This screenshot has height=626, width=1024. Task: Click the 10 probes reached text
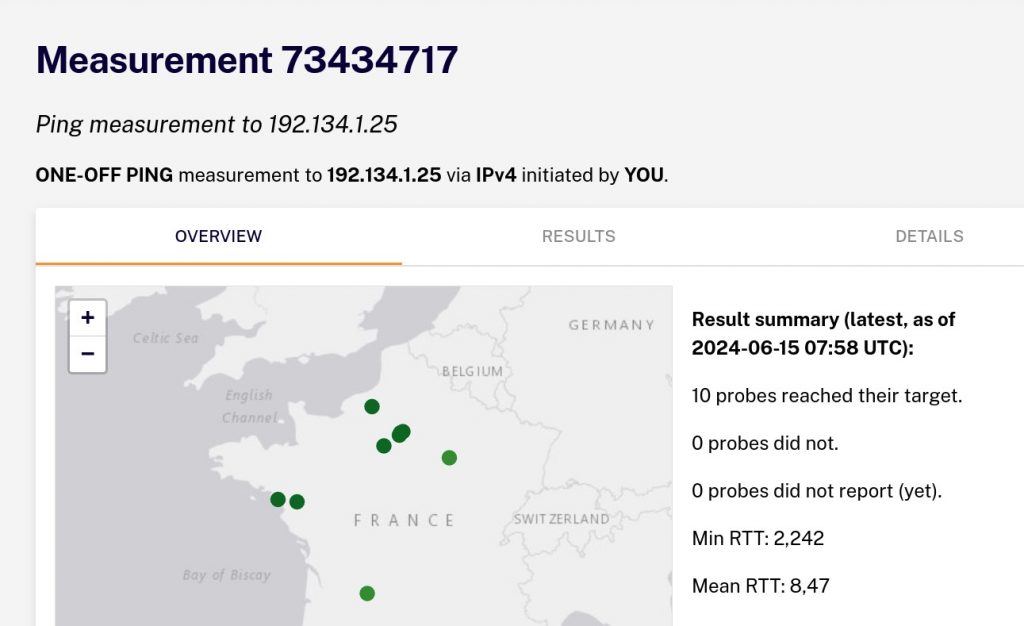click(825, 395)
